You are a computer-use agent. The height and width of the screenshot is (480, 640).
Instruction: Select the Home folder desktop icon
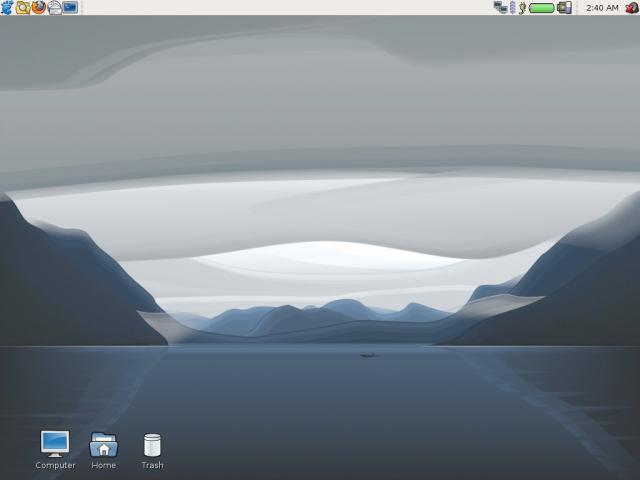tap(104, 450)
